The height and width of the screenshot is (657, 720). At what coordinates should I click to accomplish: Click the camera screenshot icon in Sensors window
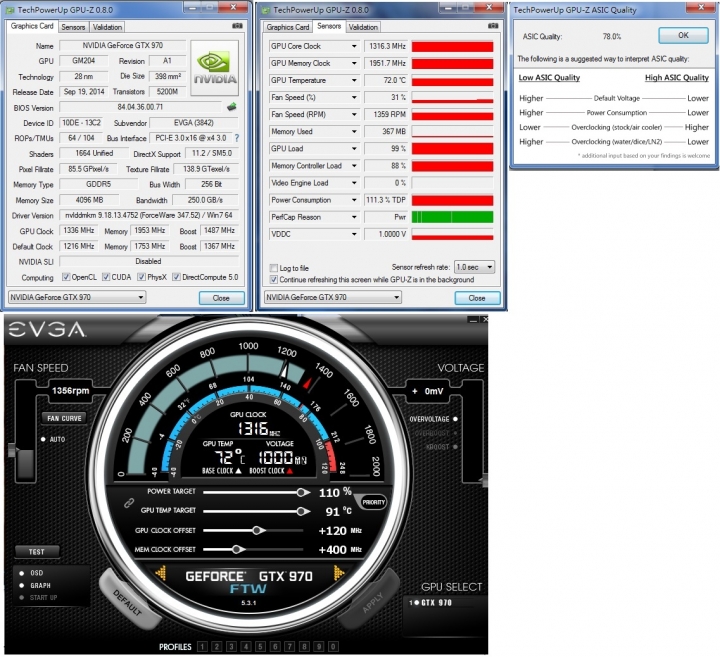(493, 26)
